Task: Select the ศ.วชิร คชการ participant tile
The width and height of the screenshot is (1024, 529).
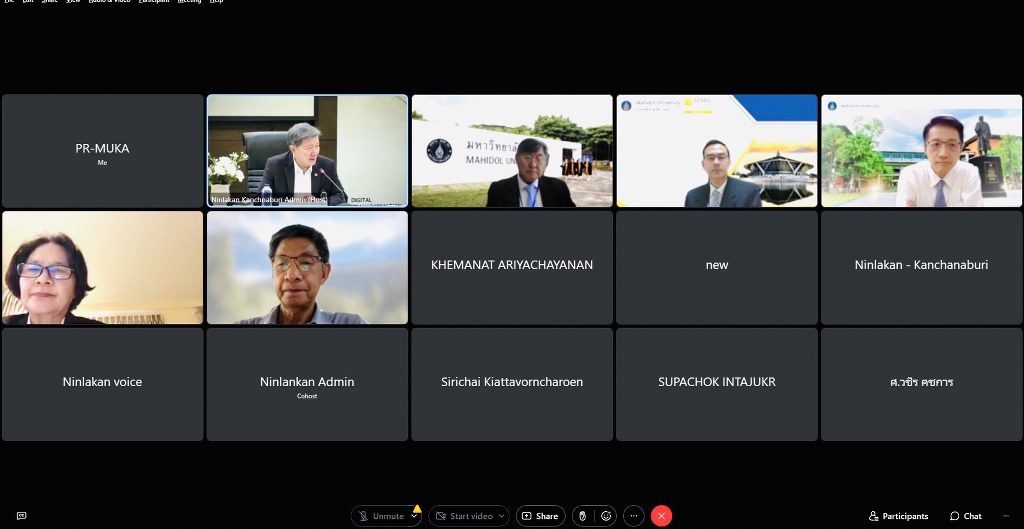Action: point(921,385)
